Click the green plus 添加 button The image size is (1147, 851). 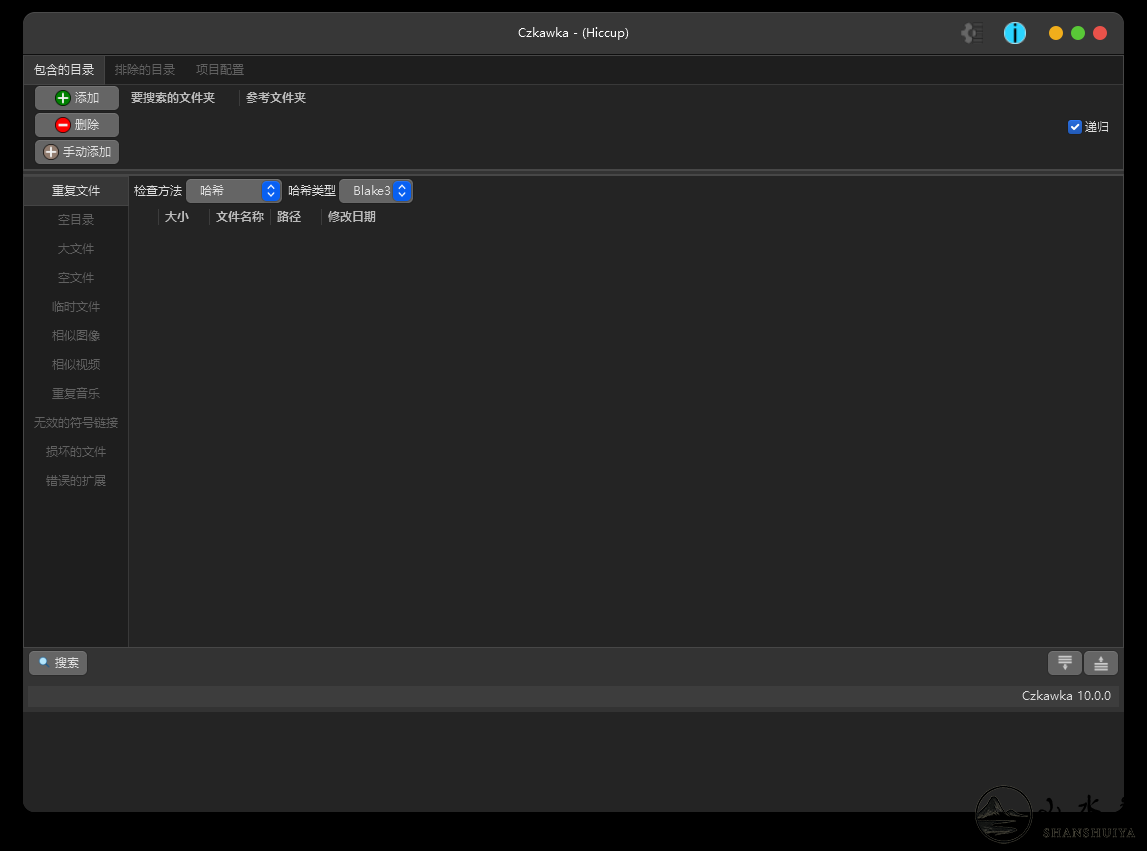pos(77,98)
